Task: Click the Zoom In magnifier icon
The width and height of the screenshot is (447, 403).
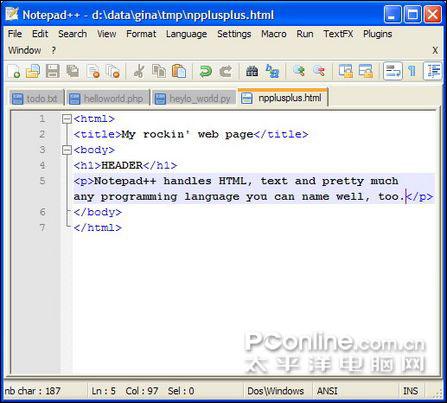Action: [299, 71]
